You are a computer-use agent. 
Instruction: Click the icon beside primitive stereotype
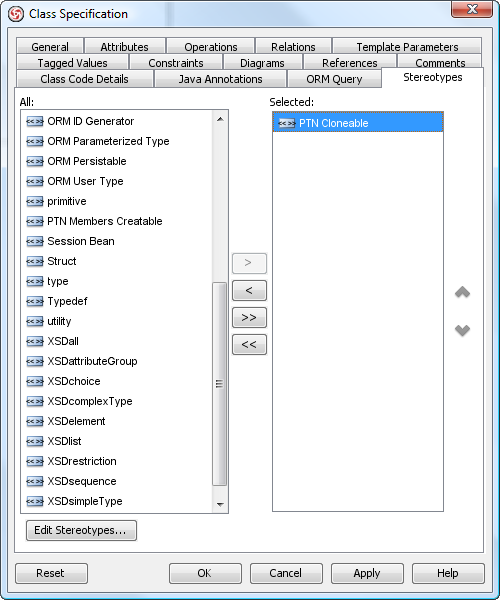point(34,201)
